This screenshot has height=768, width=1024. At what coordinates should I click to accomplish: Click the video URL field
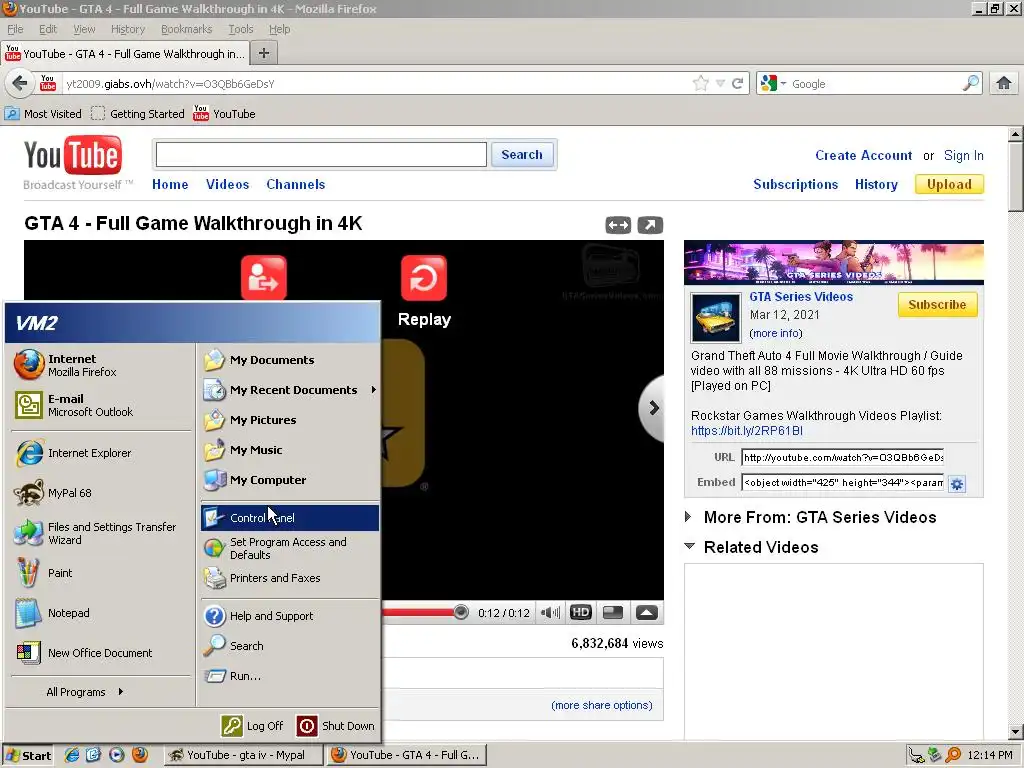click(842, 457)
